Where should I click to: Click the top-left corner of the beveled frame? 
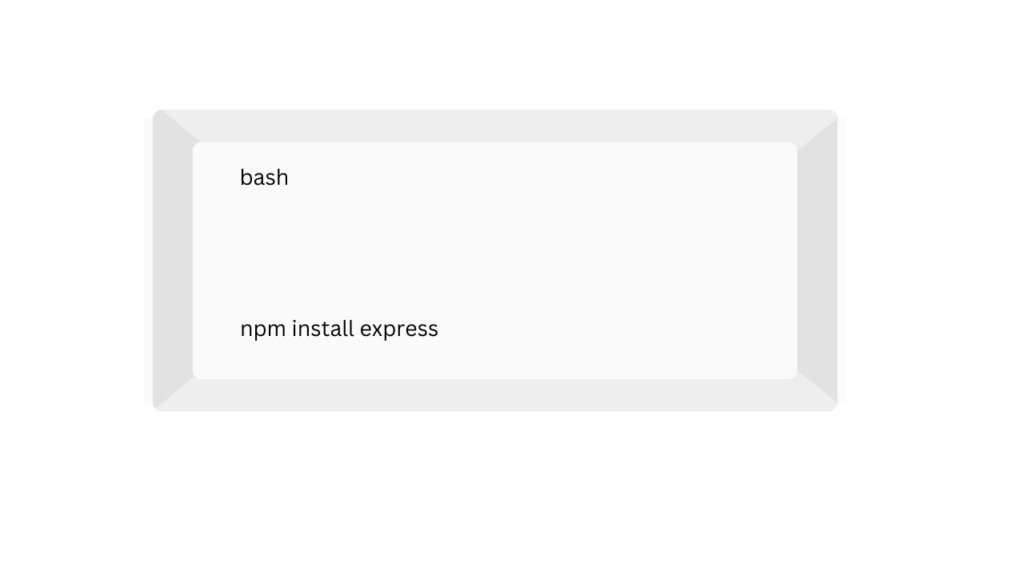click(160, 117)
